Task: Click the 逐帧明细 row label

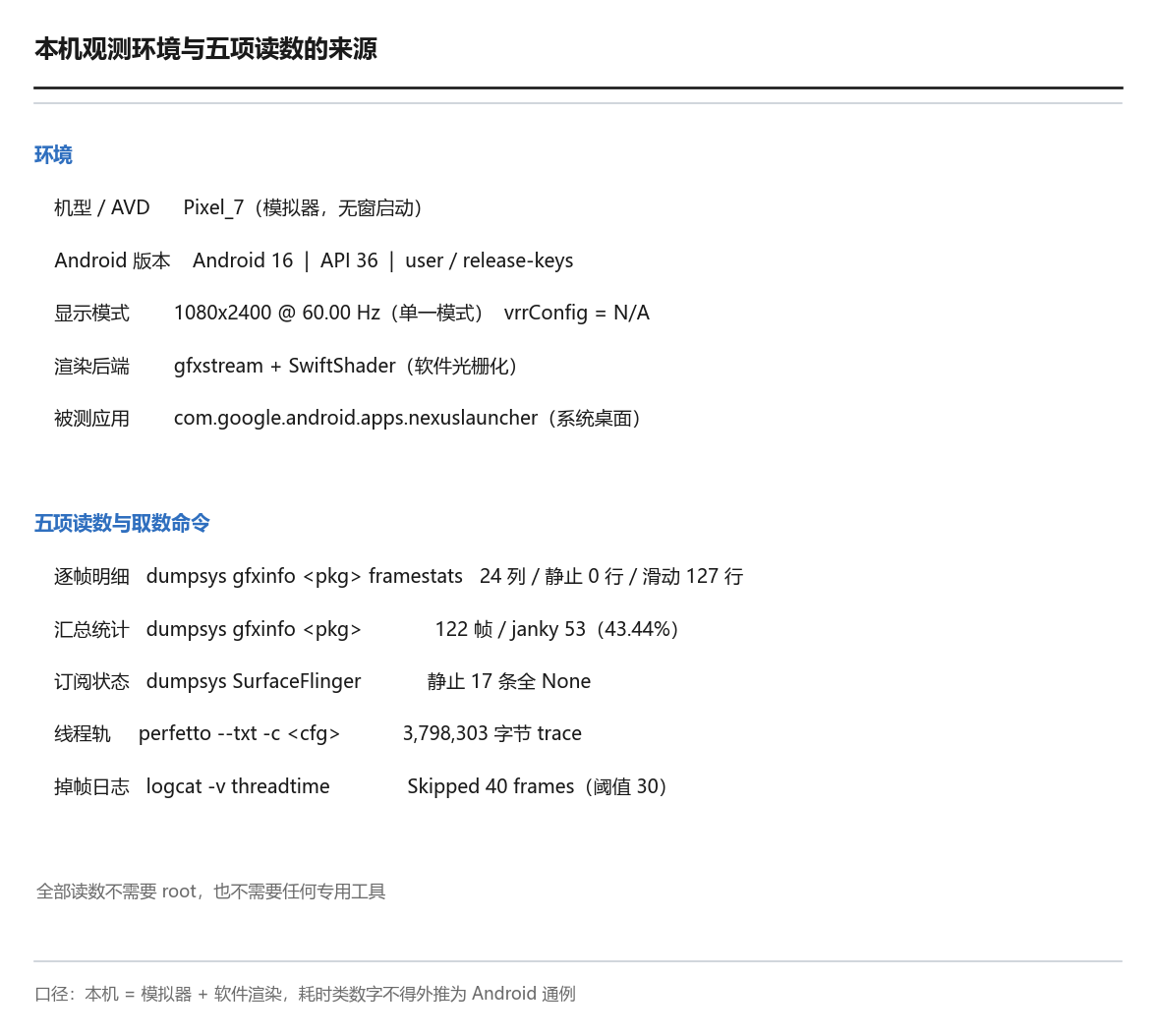Action: [91, 577]
